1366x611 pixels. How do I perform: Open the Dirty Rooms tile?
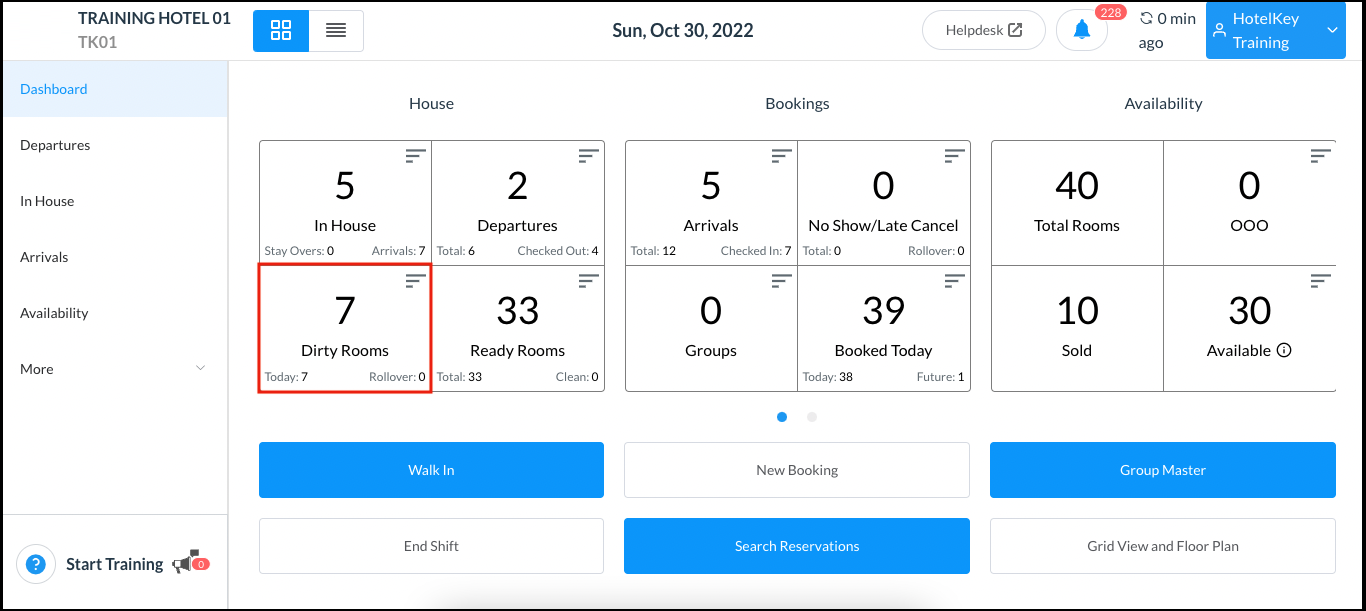345,328
